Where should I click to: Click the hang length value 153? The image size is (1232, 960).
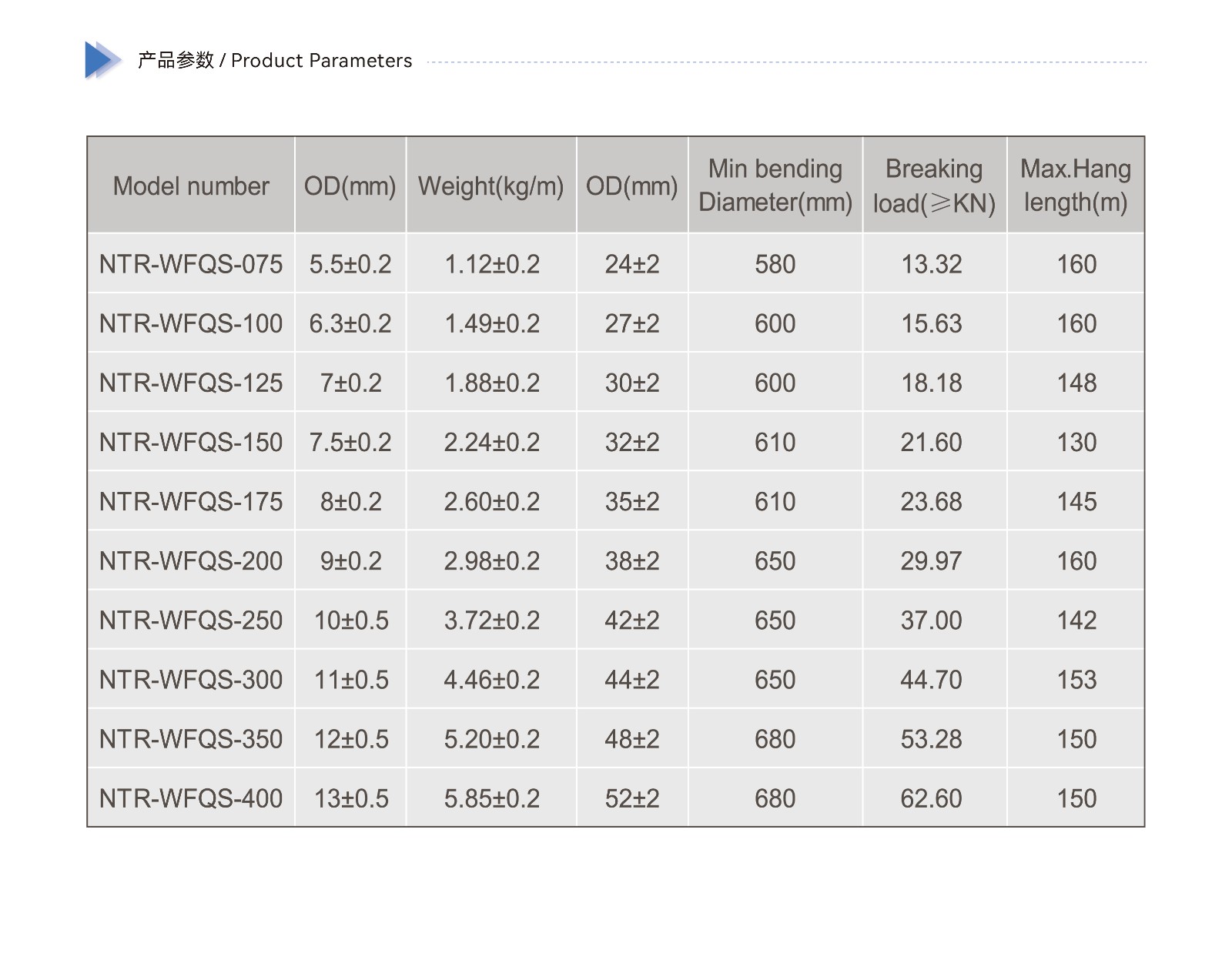1076,679
